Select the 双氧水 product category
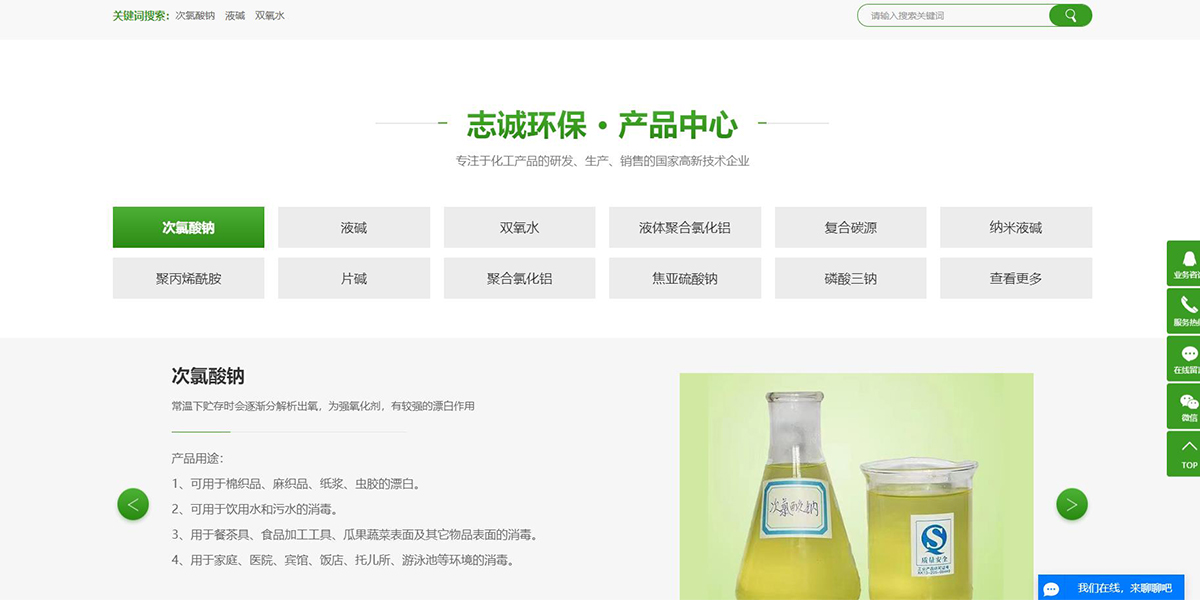1200x600 pixels. click(519, 227)
